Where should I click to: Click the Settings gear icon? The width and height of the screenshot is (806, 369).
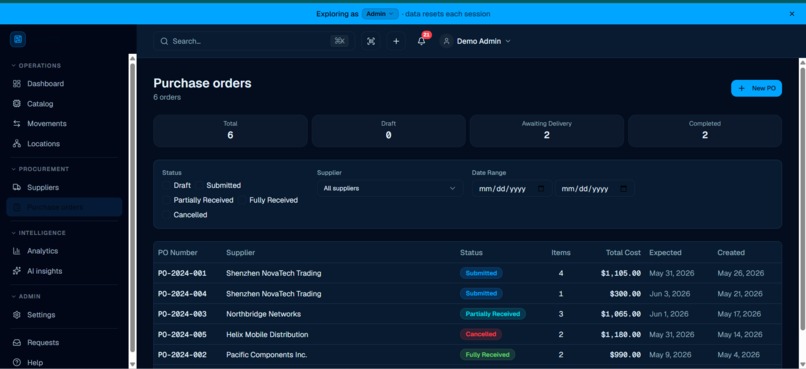click(x=17, y=315)
